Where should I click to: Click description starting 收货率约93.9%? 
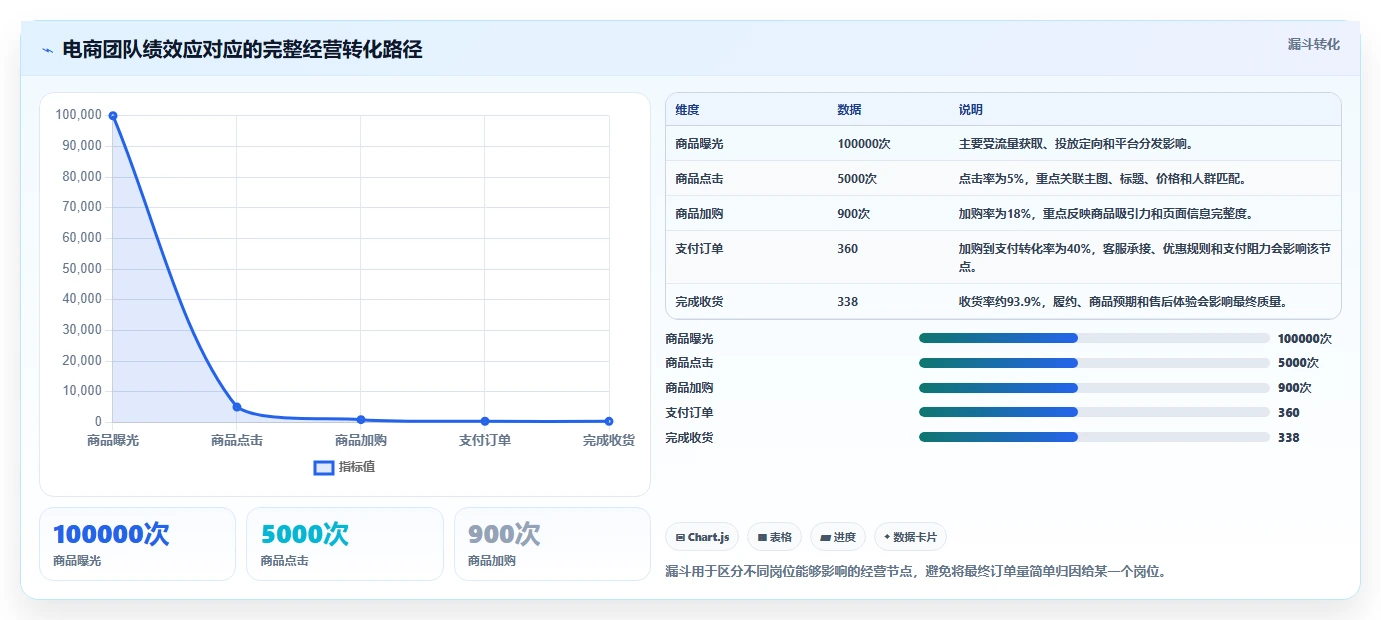pyautogui.click(x=1123, y=302)
